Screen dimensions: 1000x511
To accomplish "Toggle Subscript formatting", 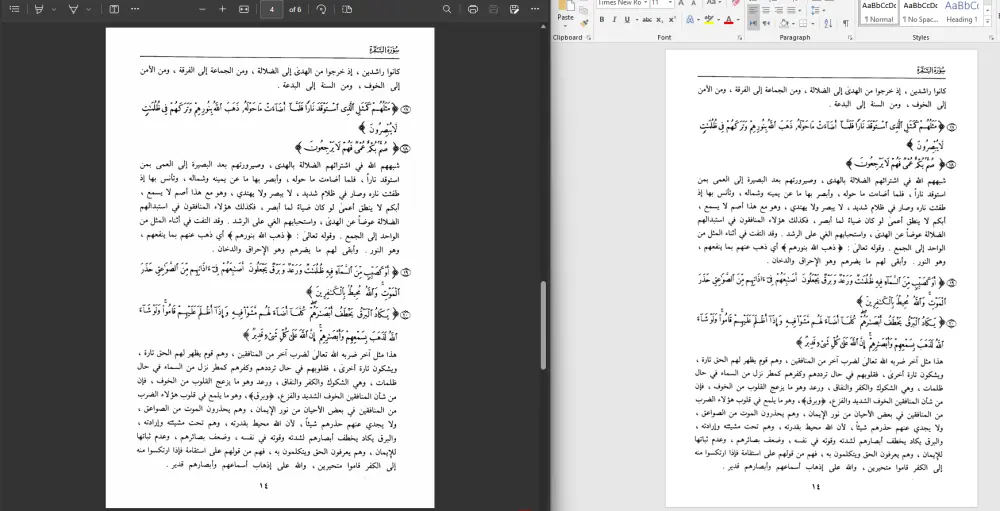I will [x=659, y=20].
